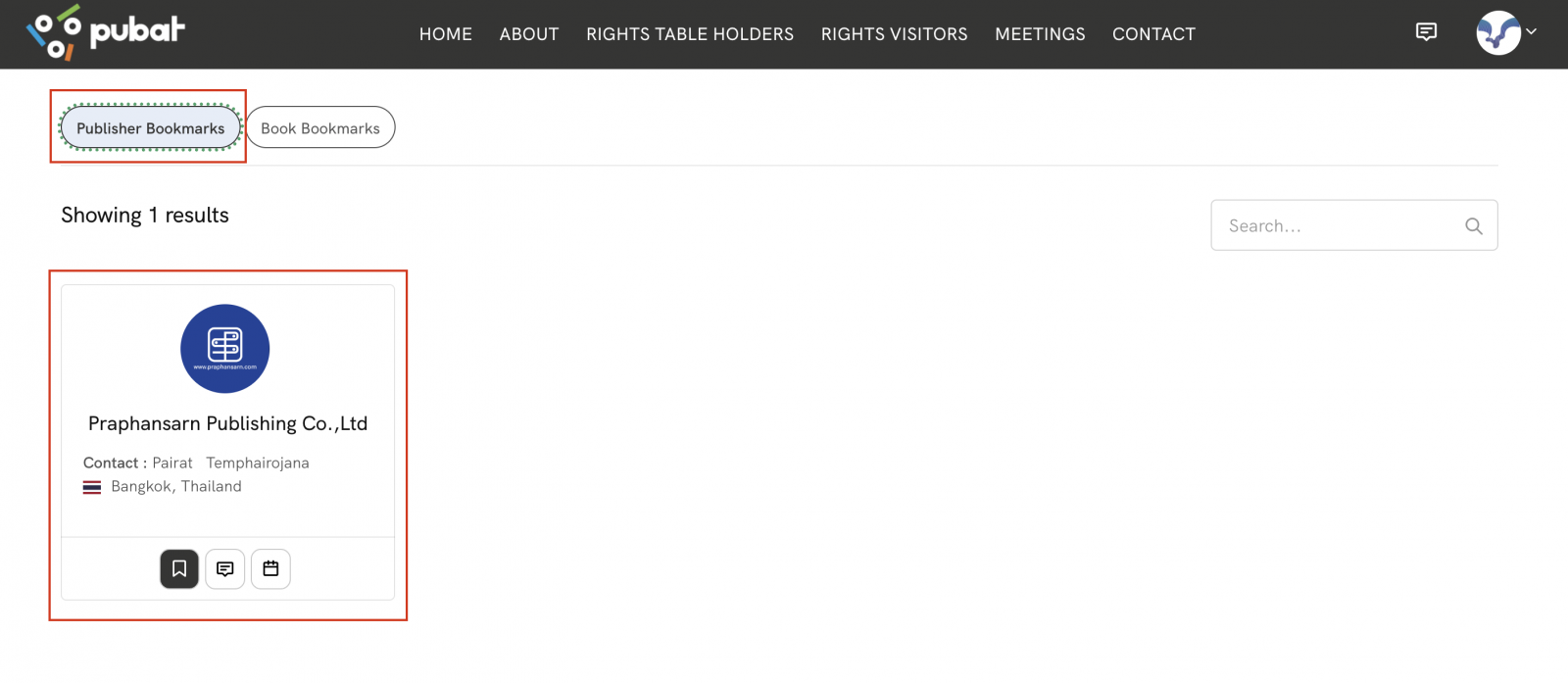Click the user profile avatar
The height and width of the screenshot is (683, 1568).
pos(1497,32)
